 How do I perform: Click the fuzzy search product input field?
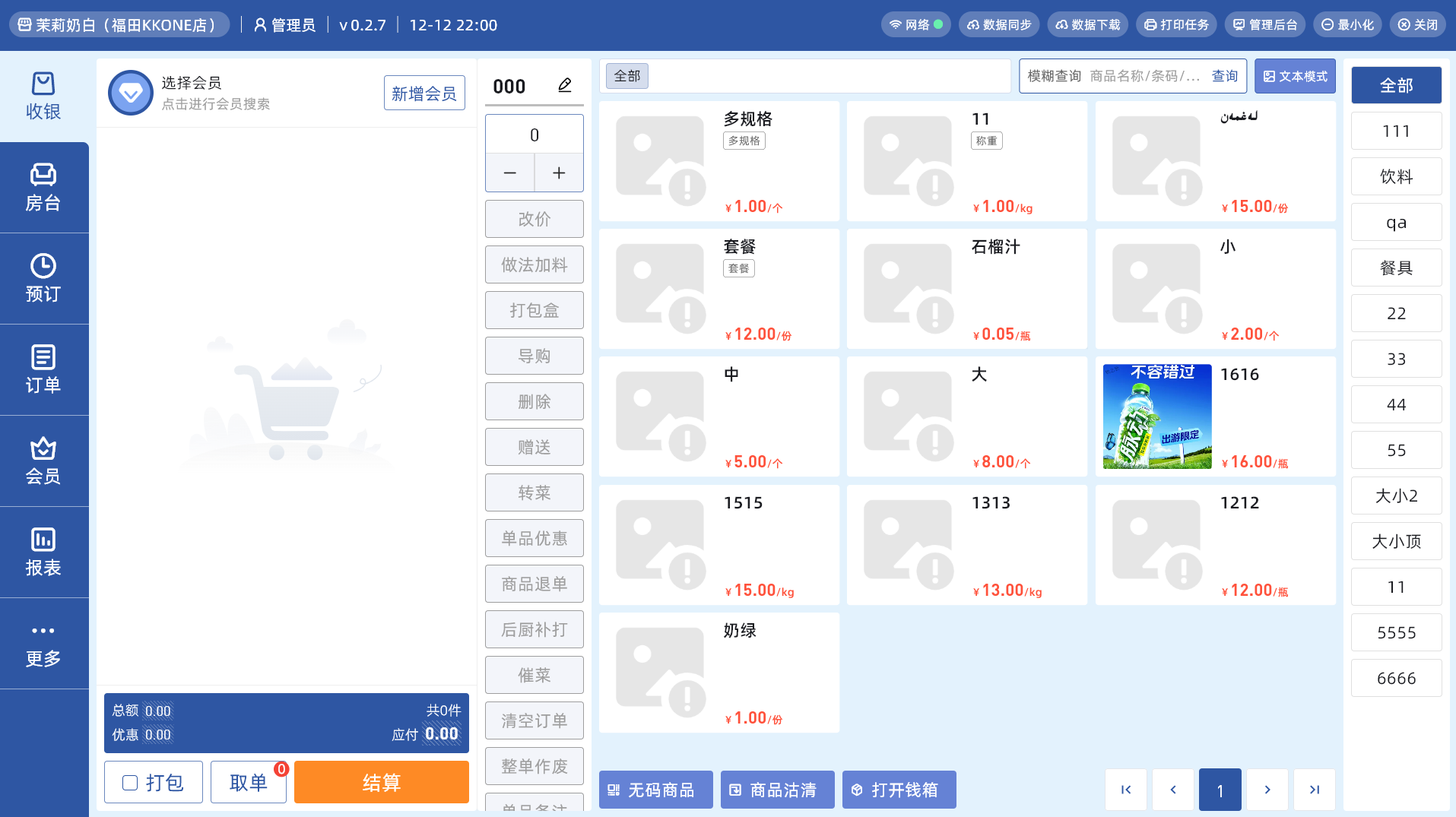1144,76
